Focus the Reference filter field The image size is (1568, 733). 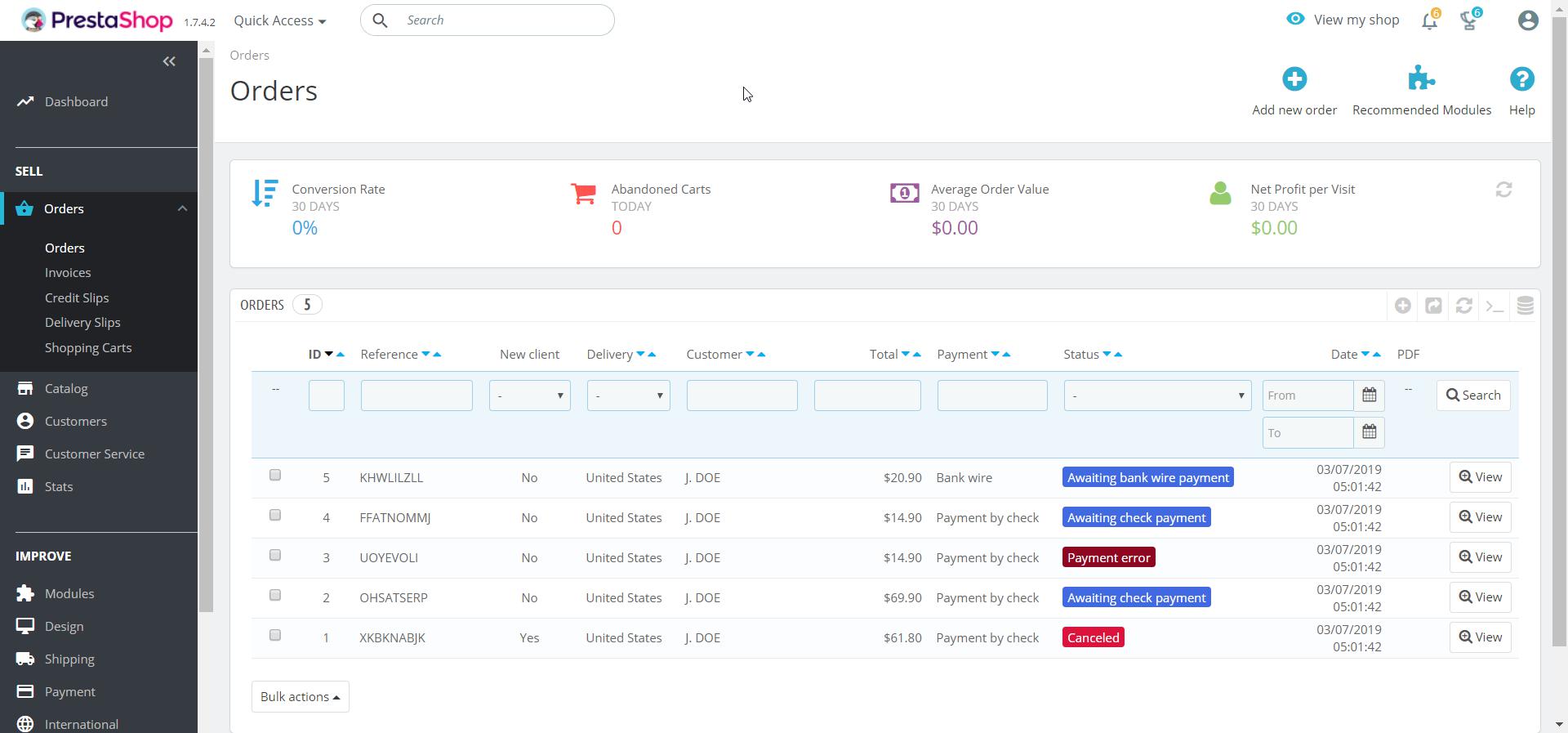416,396
